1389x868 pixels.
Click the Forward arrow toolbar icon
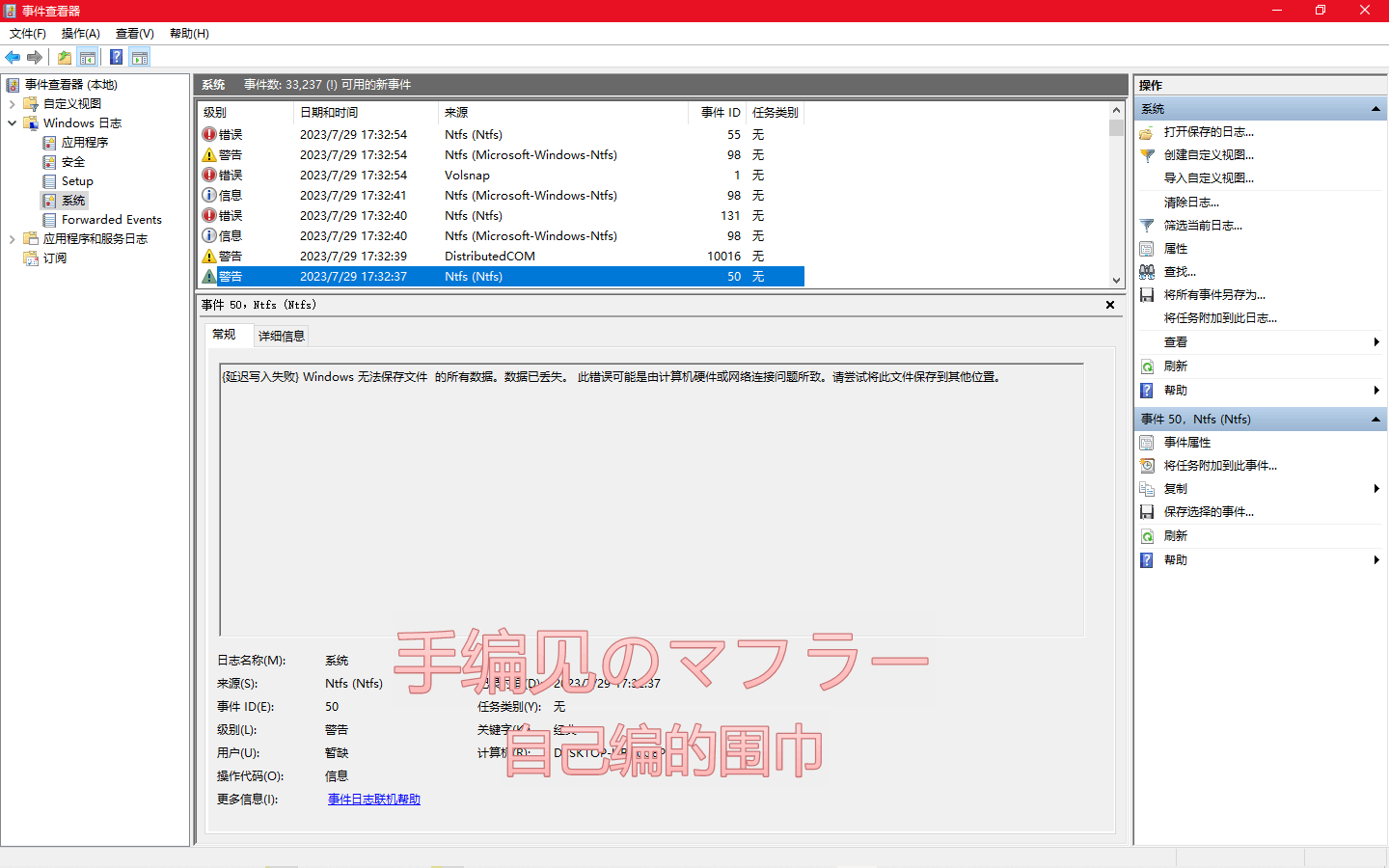click(x=35, y=57)
